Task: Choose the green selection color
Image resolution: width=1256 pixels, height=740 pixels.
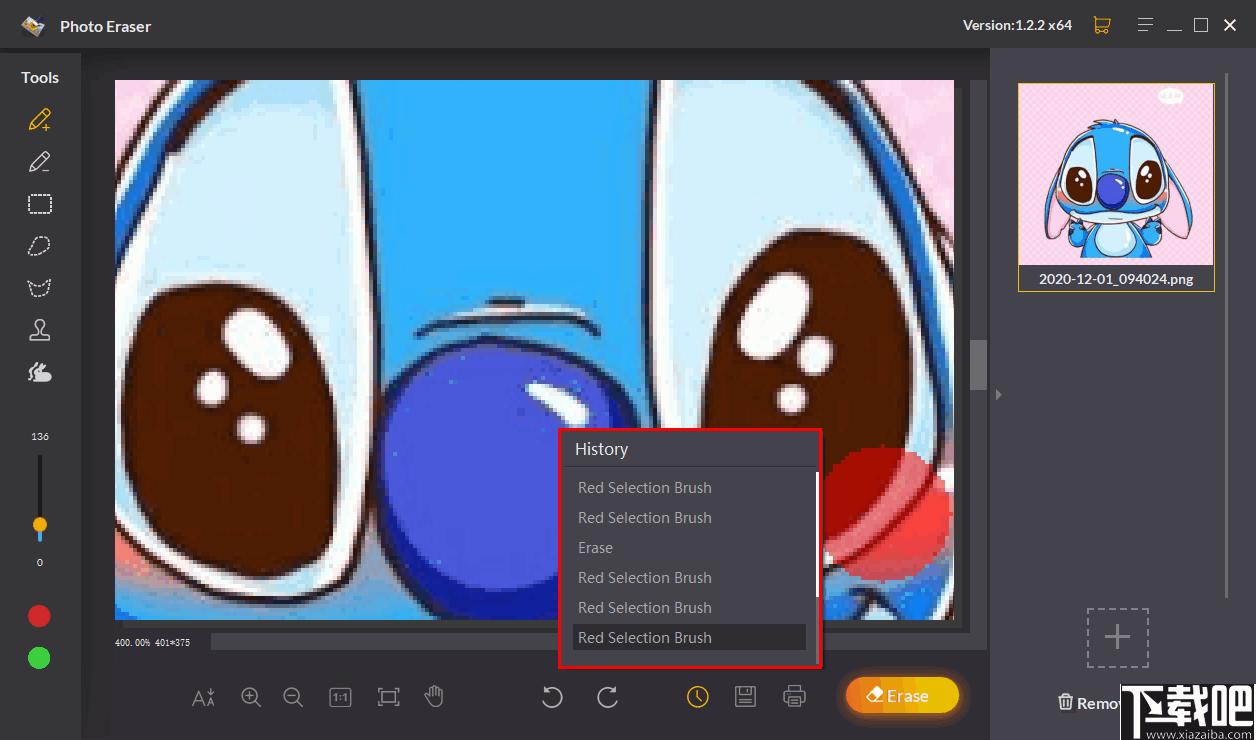Action: [39, 658]
